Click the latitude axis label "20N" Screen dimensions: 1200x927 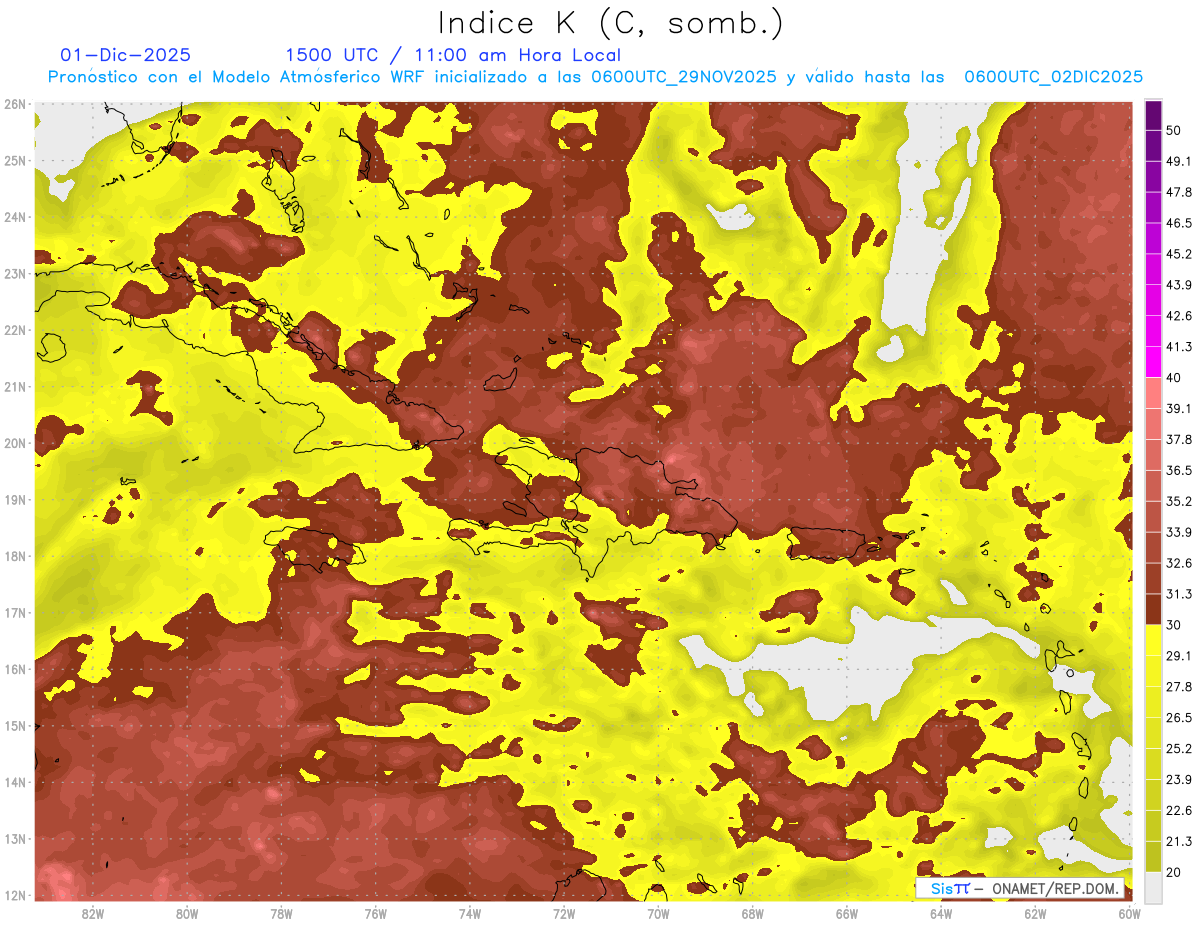15,443
